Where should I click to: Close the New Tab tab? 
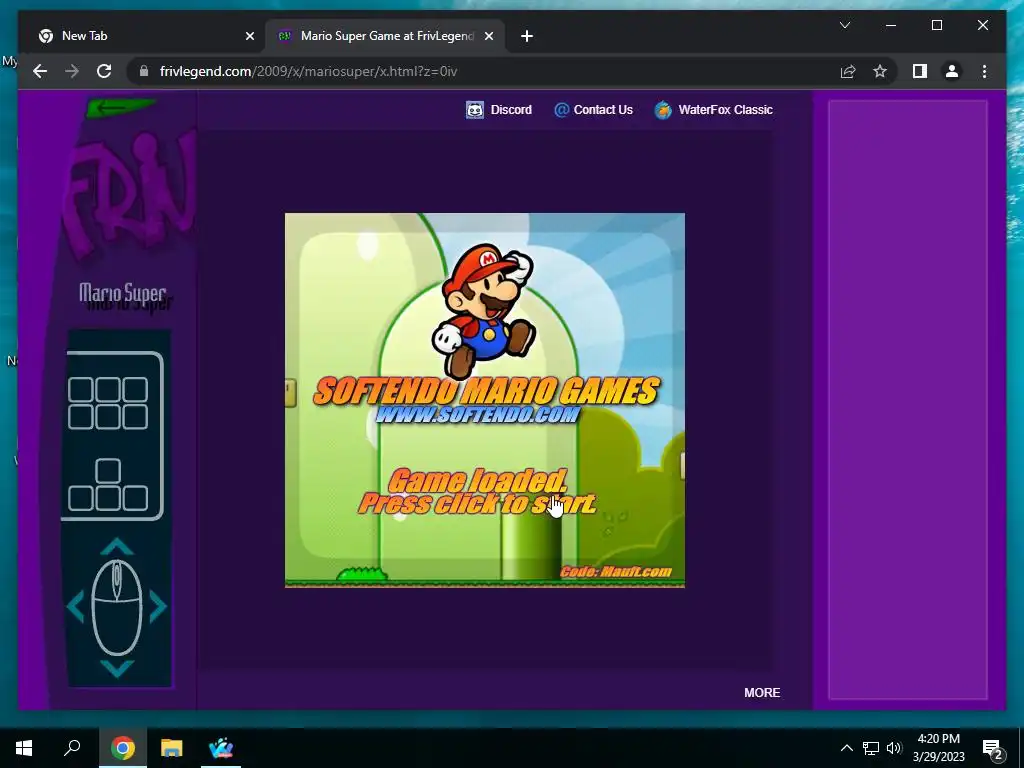(x=249, y=36)
